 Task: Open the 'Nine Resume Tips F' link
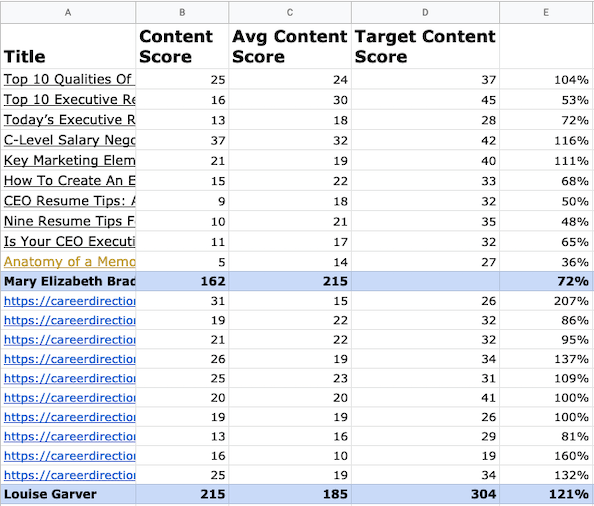pos(69,221)
